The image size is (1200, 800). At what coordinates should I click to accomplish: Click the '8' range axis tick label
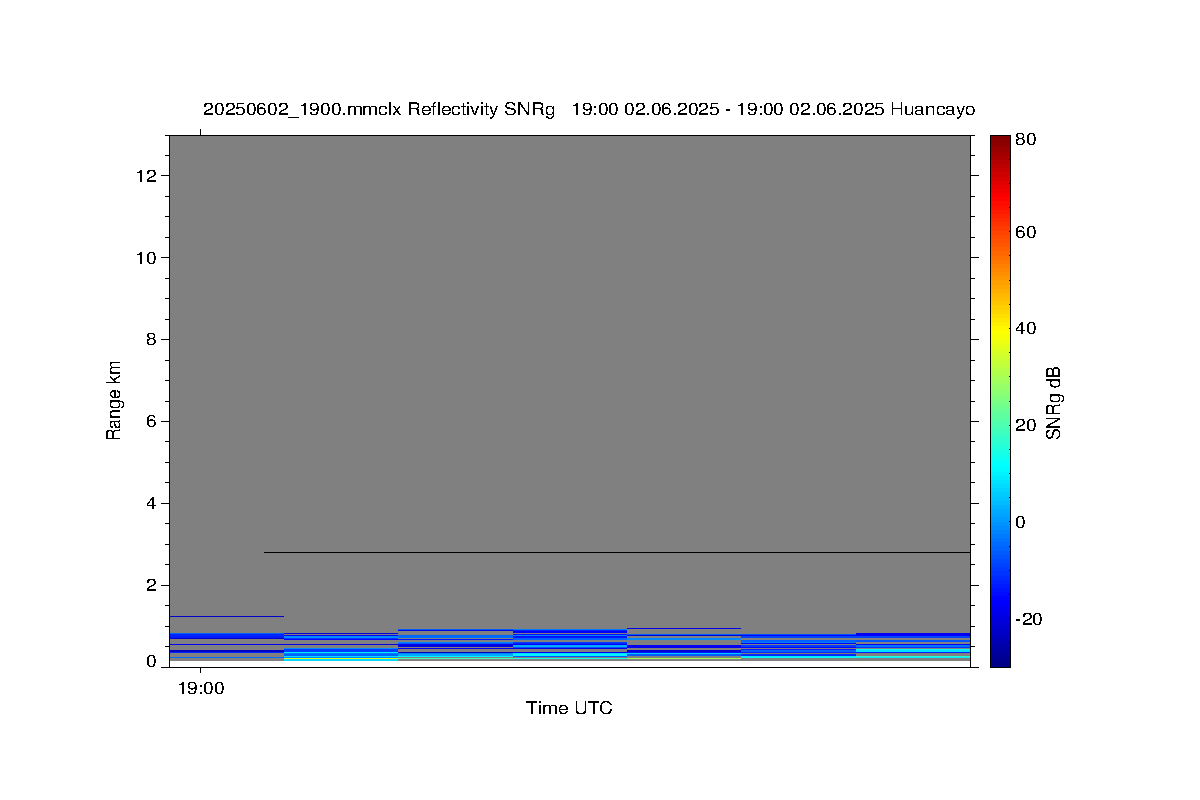152,340
